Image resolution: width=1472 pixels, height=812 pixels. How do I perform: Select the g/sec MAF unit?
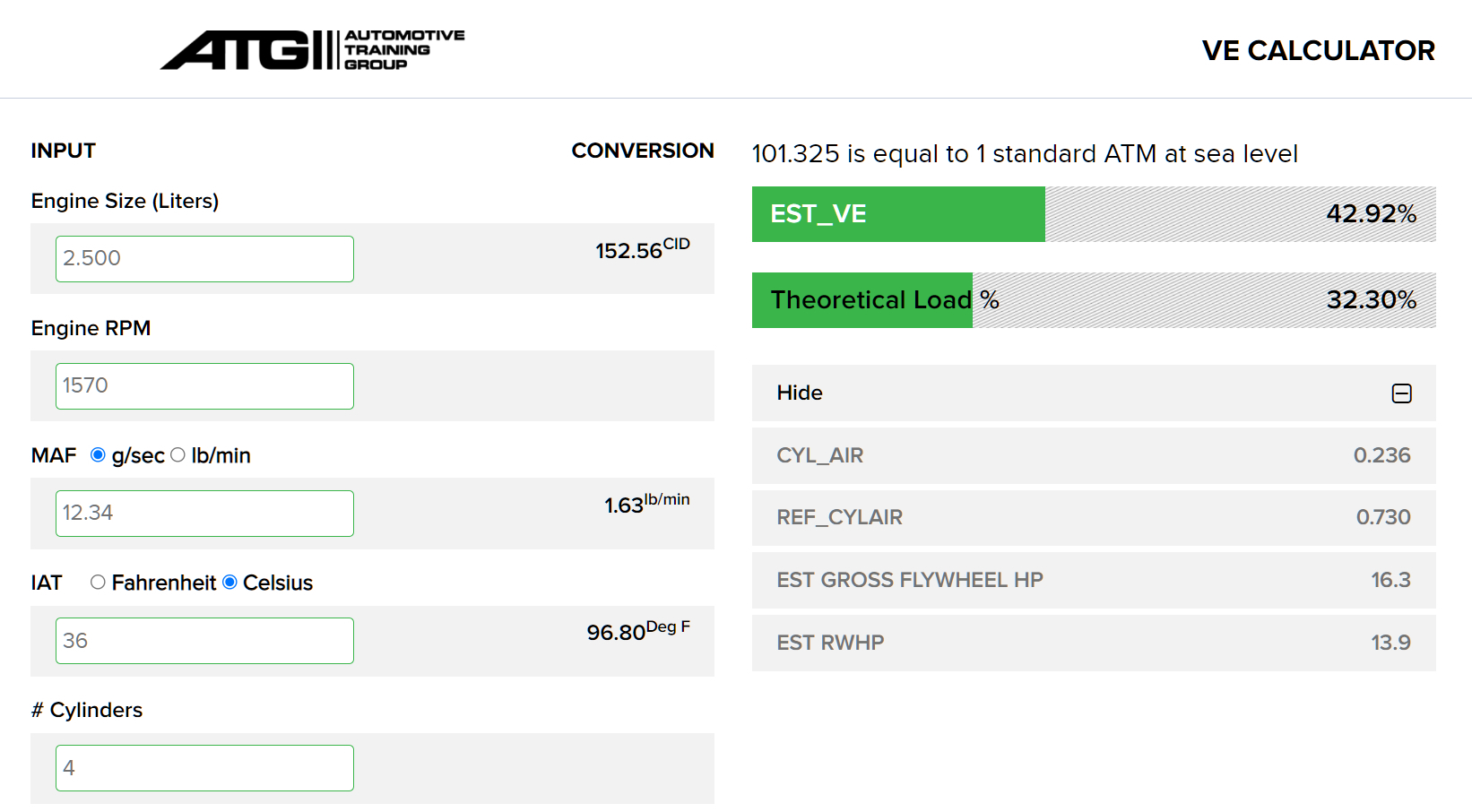[x=99, y=455]
